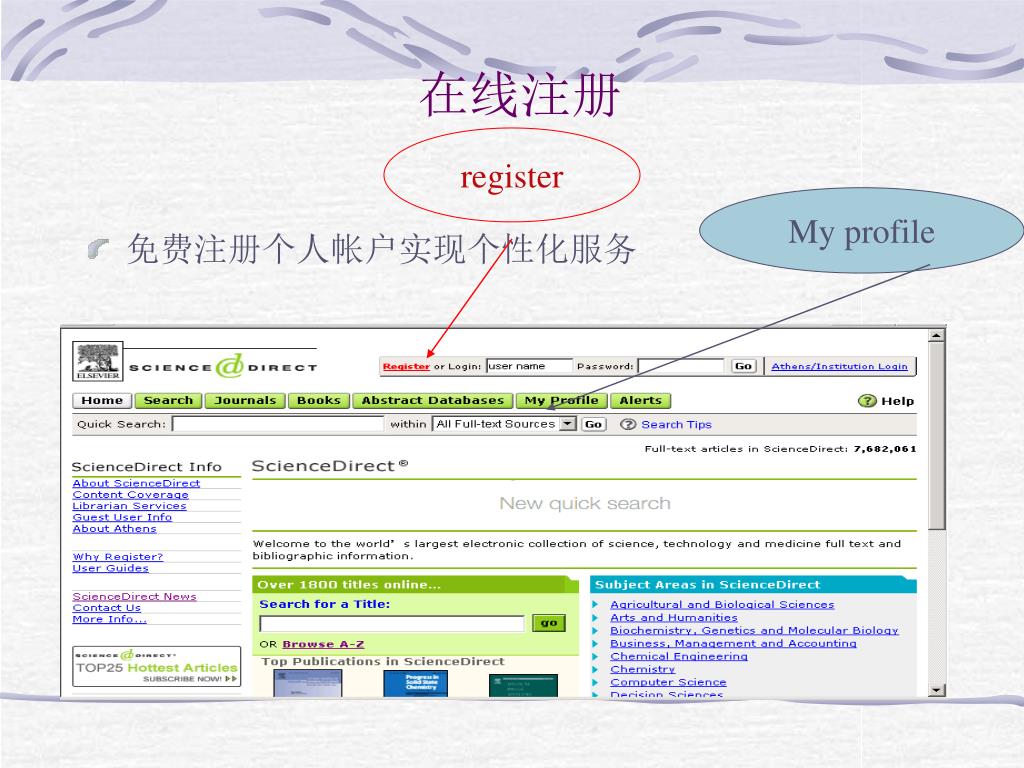
Task: Click the Register link
Action: [x=406, y=366]
